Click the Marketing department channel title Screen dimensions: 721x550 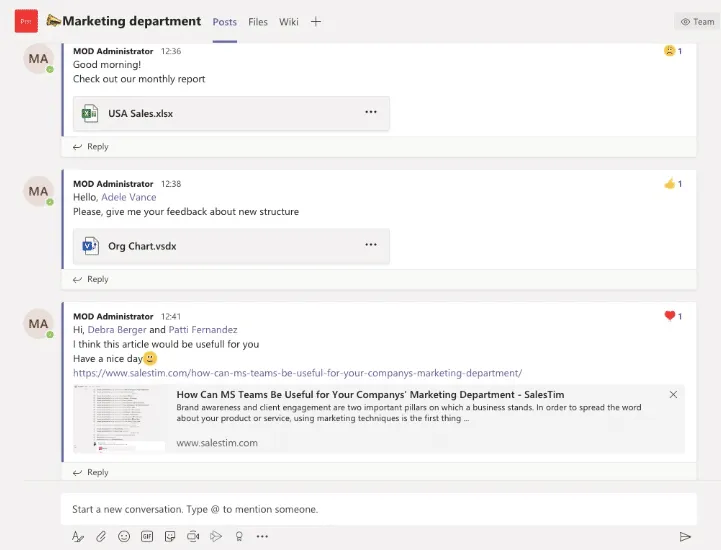click(132, 21)
